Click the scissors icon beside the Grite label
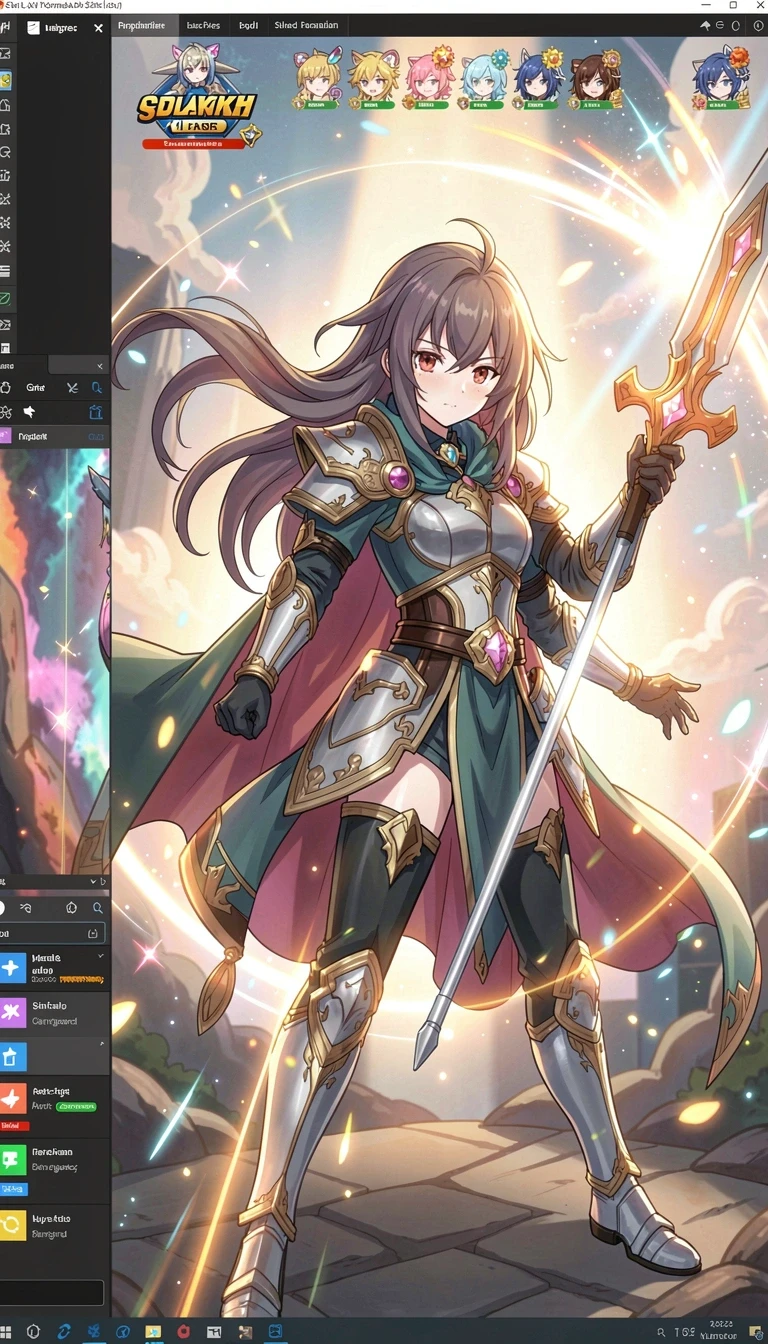Viewport: 768px width, 1344px height. click(72, 388)
